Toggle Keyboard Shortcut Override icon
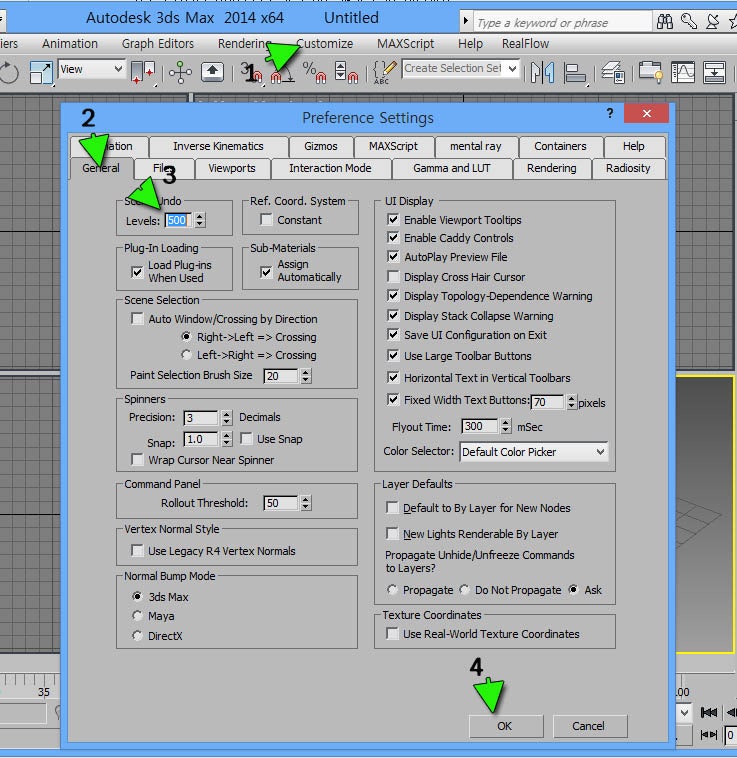Screen dimensions: 737x758 point(213,72)
